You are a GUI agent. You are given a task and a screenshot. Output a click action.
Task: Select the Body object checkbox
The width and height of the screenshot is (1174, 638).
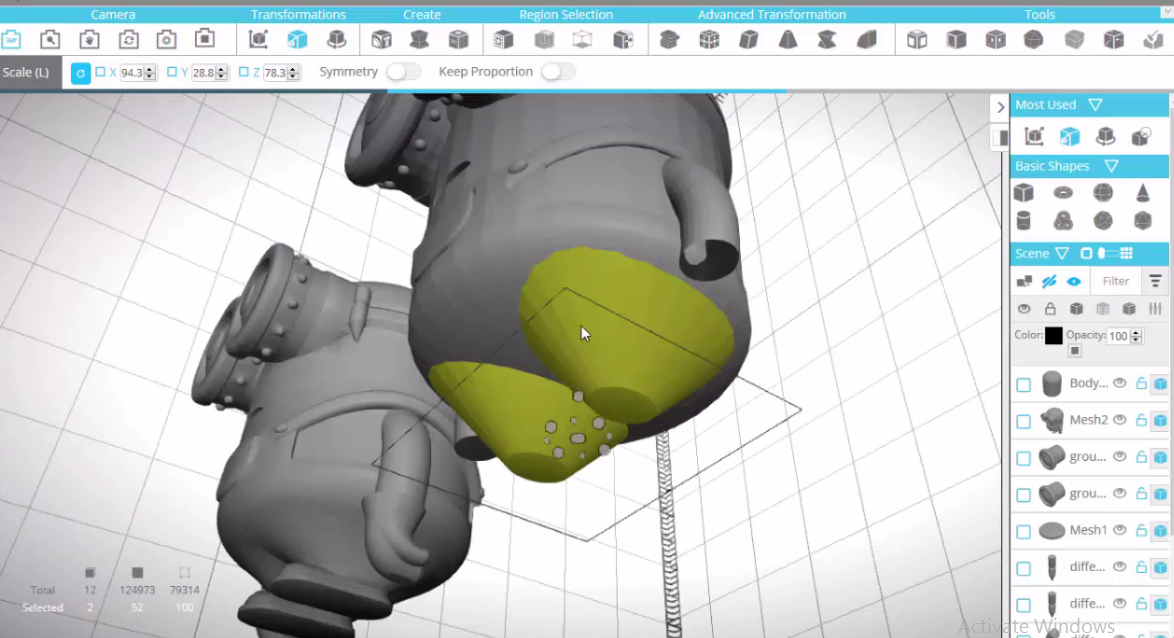click(x=1024, y=385)
